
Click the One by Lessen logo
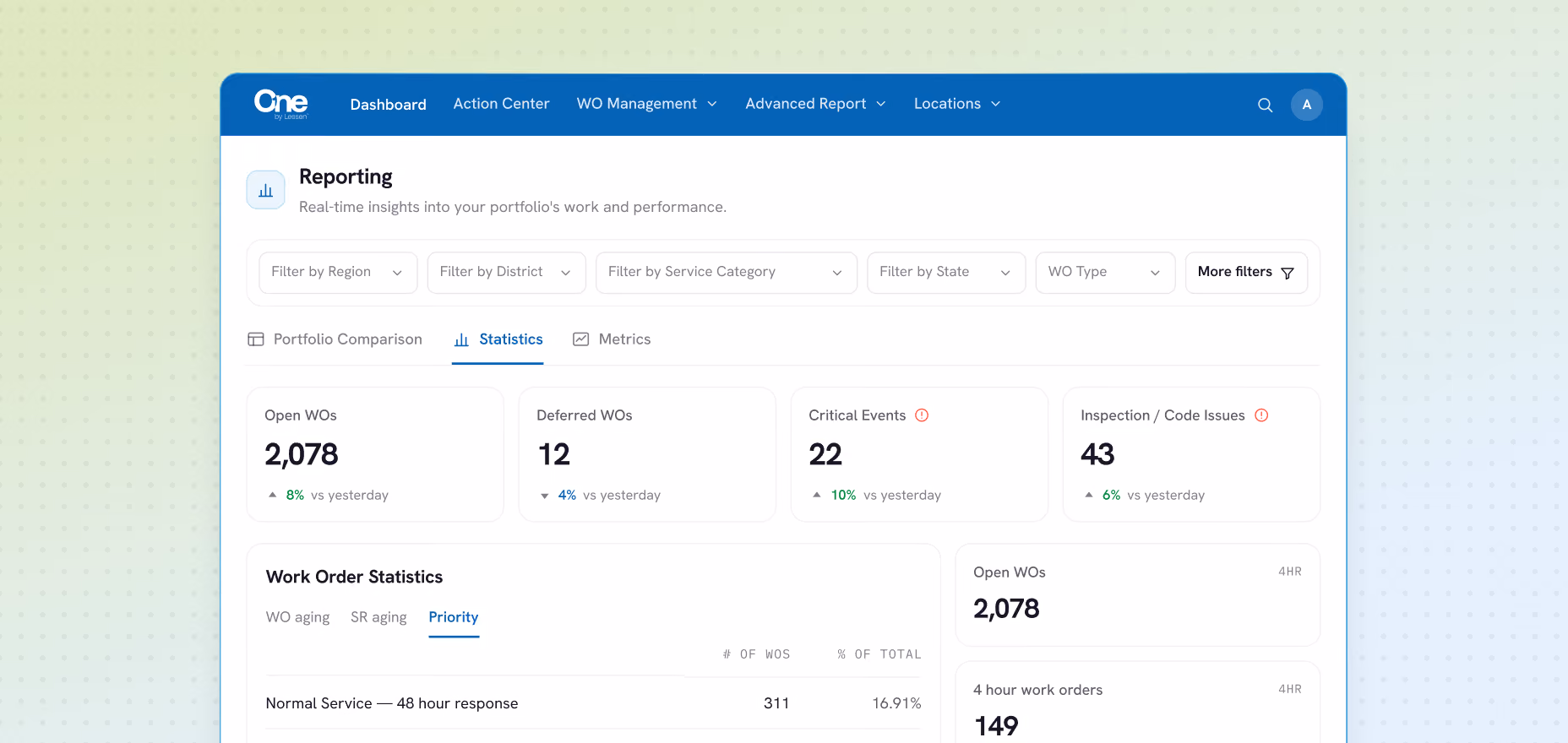281,104
